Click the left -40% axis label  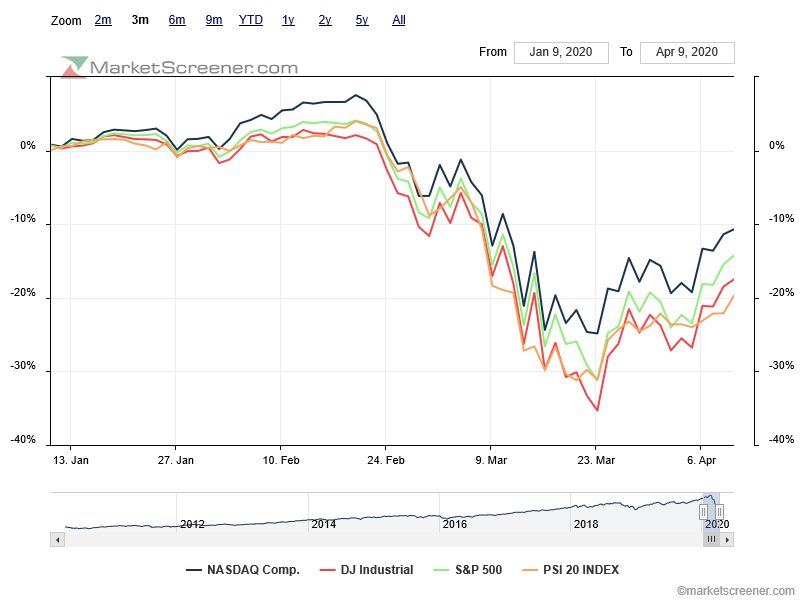click(24, 440)
